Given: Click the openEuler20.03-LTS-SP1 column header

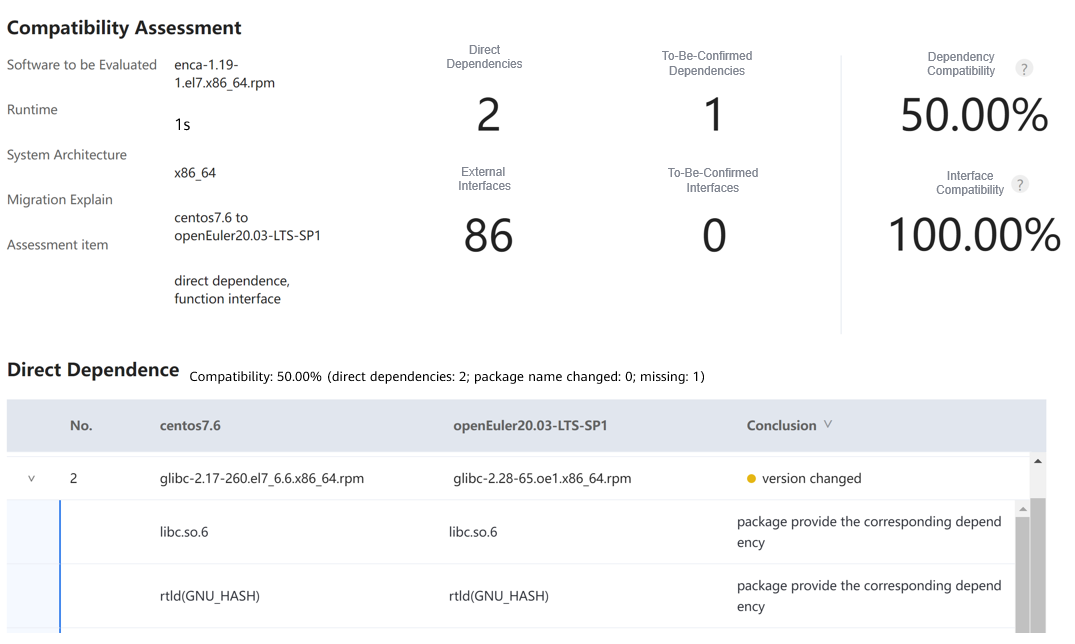Looking at the screenshot, I should pos(530,425).
